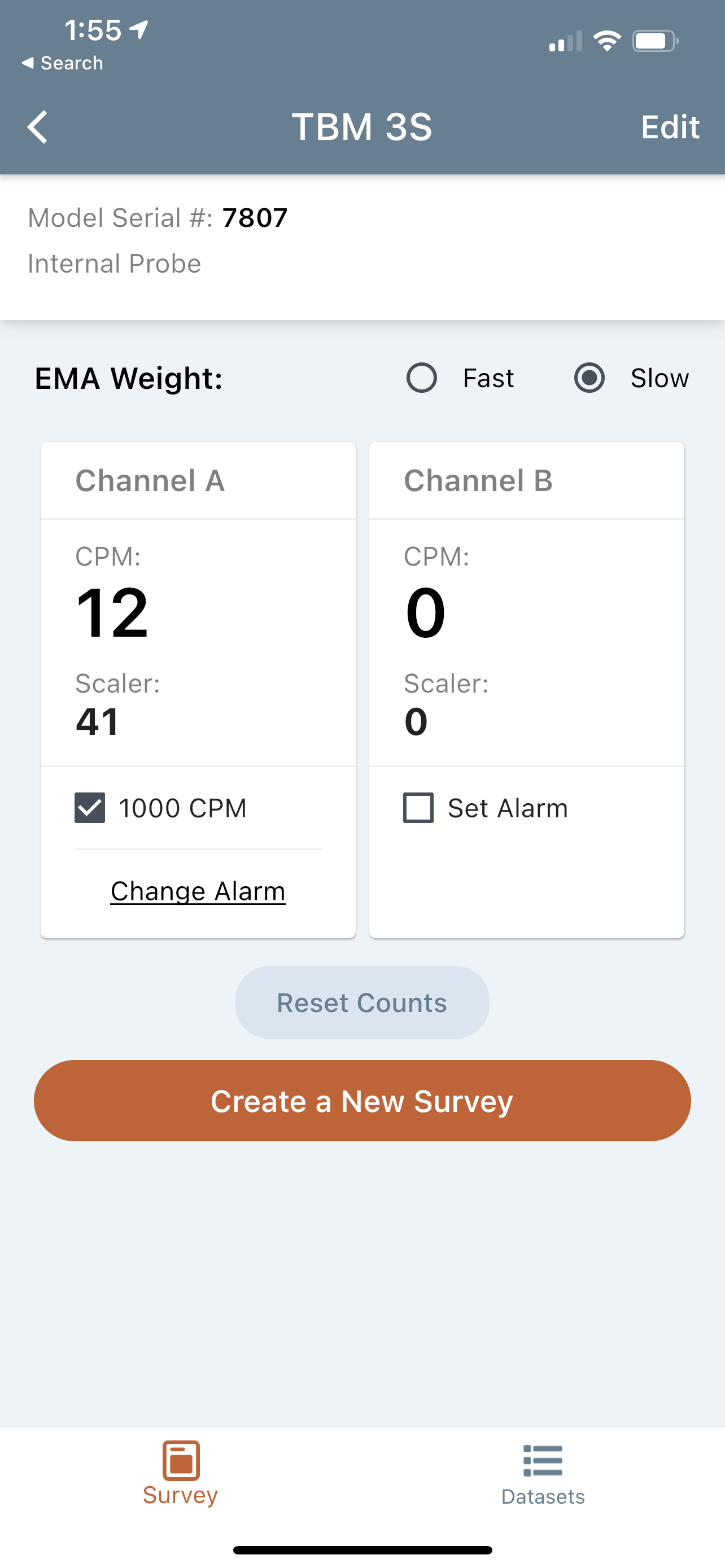Tap Edit in the header

click(x=670, y=127)
